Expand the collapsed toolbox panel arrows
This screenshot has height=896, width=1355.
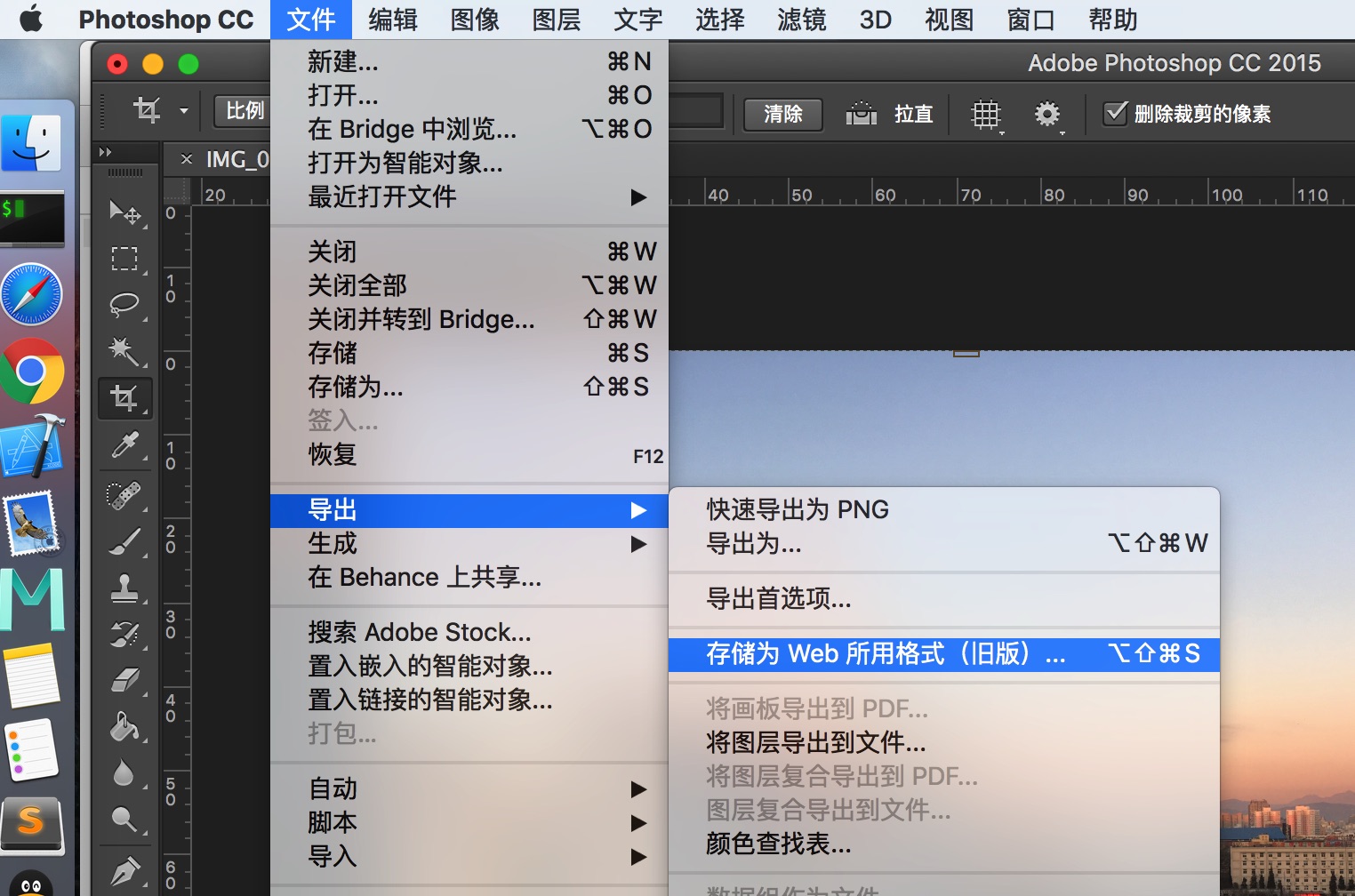pos(106,152)
